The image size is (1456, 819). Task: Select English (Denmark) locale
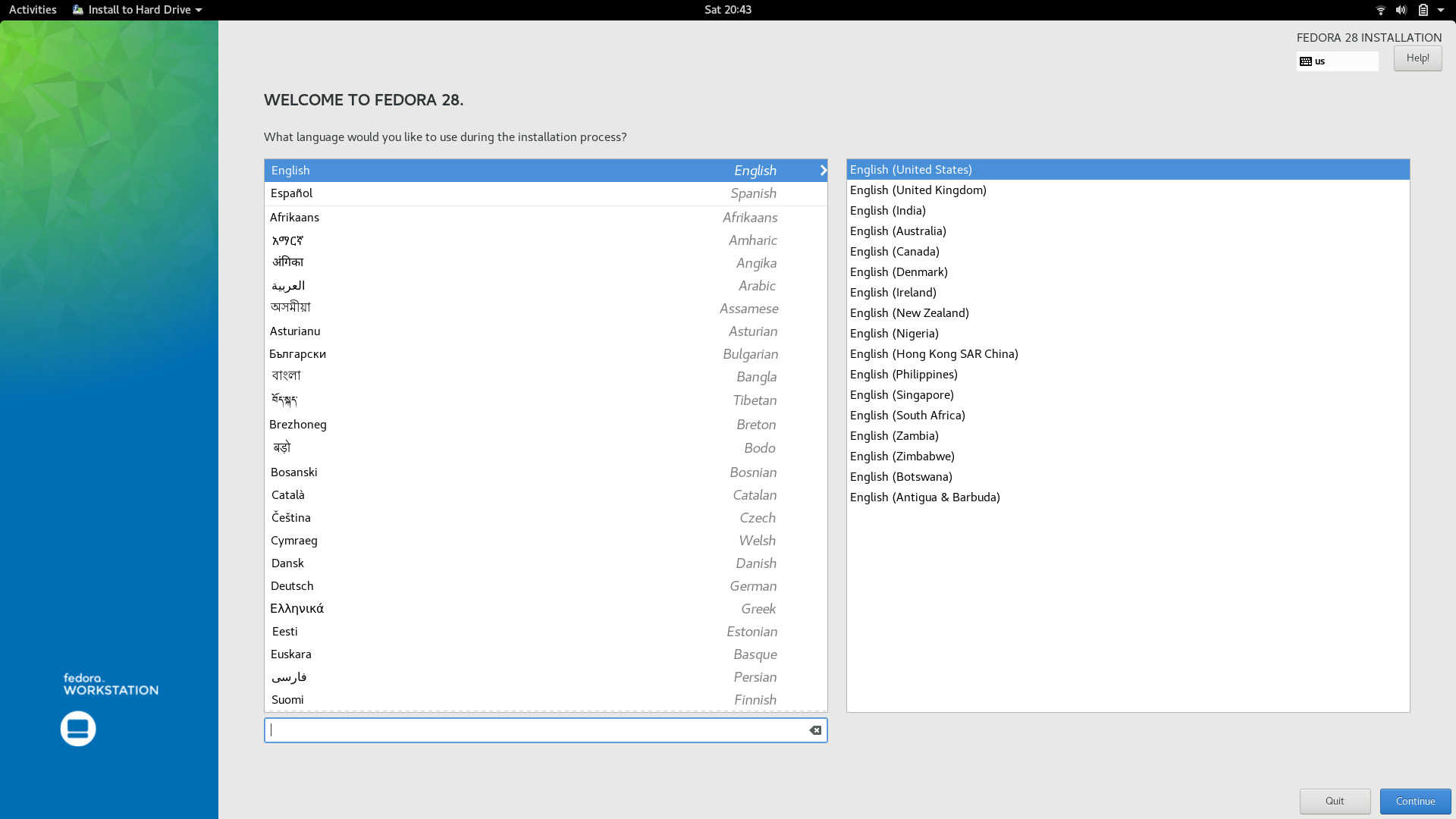tap(1128, 272)
